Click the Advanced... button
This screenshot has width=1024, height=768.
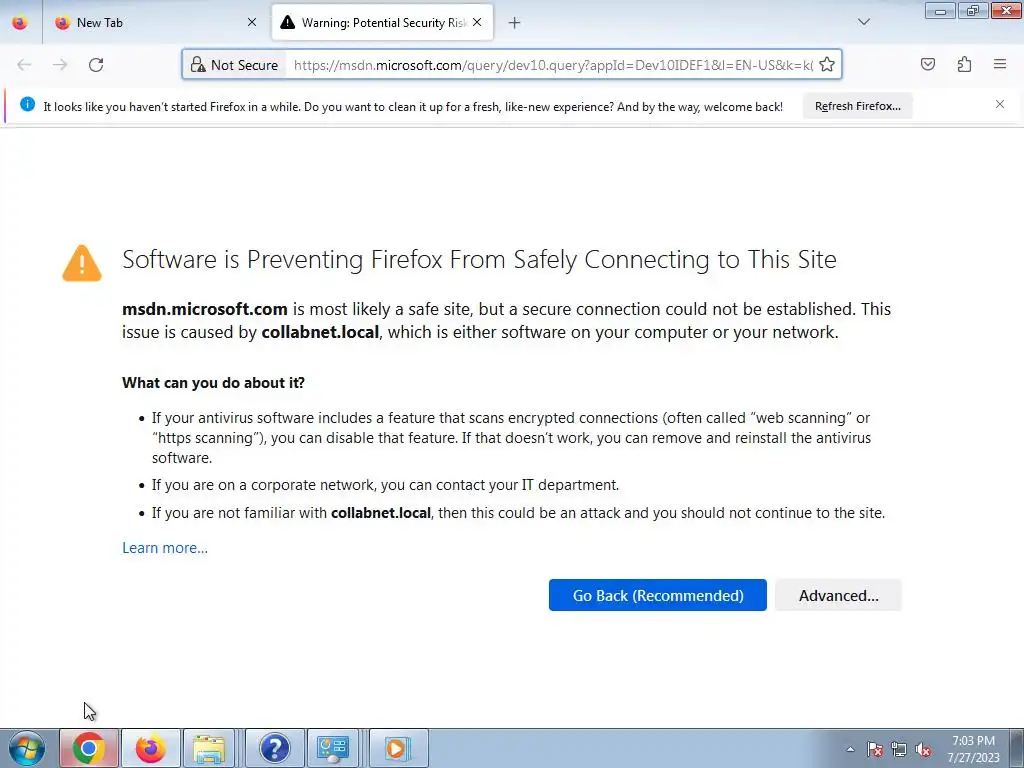(x=838, y=595)
